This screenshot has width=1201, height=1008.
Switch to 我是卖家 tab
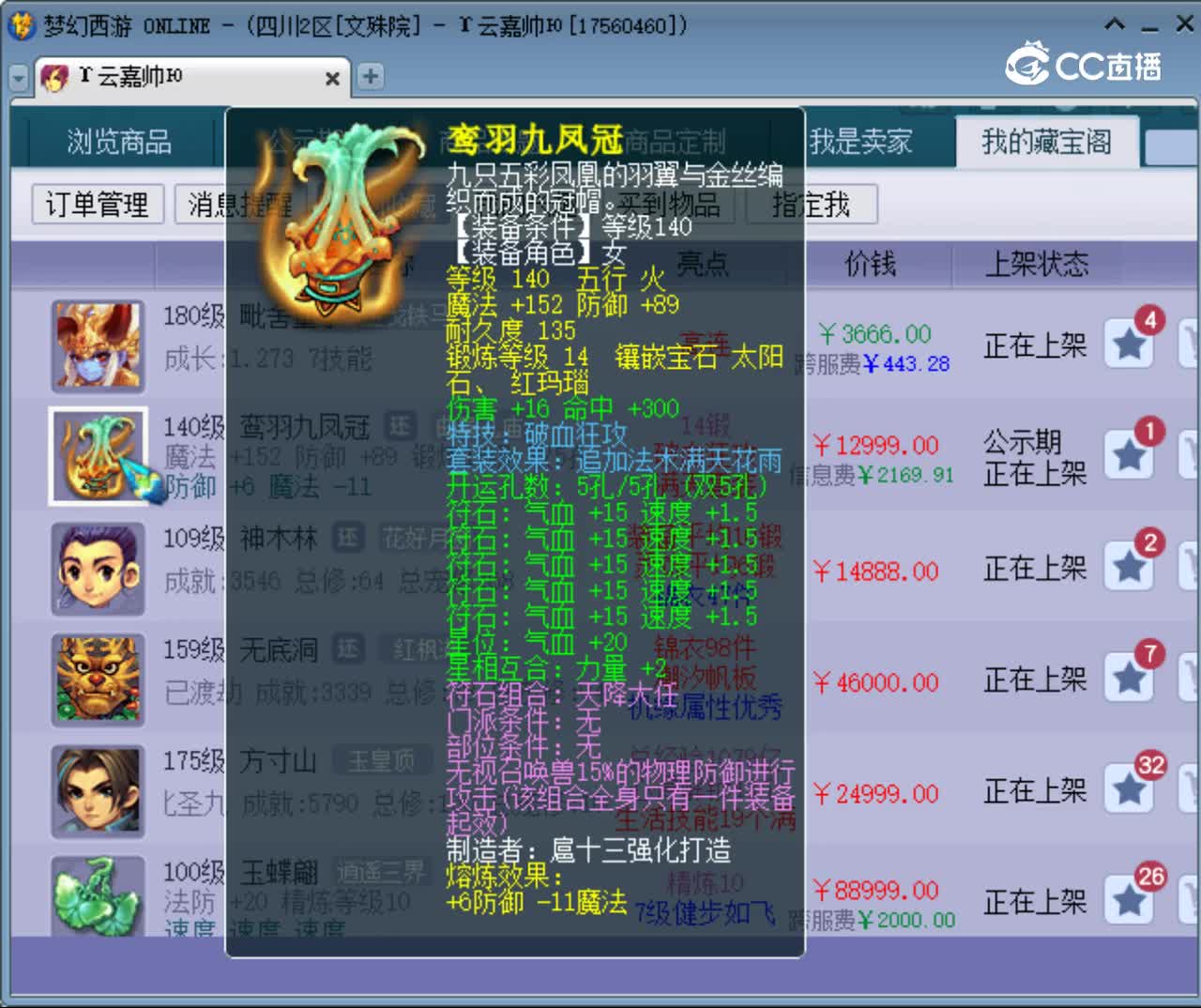860,142
